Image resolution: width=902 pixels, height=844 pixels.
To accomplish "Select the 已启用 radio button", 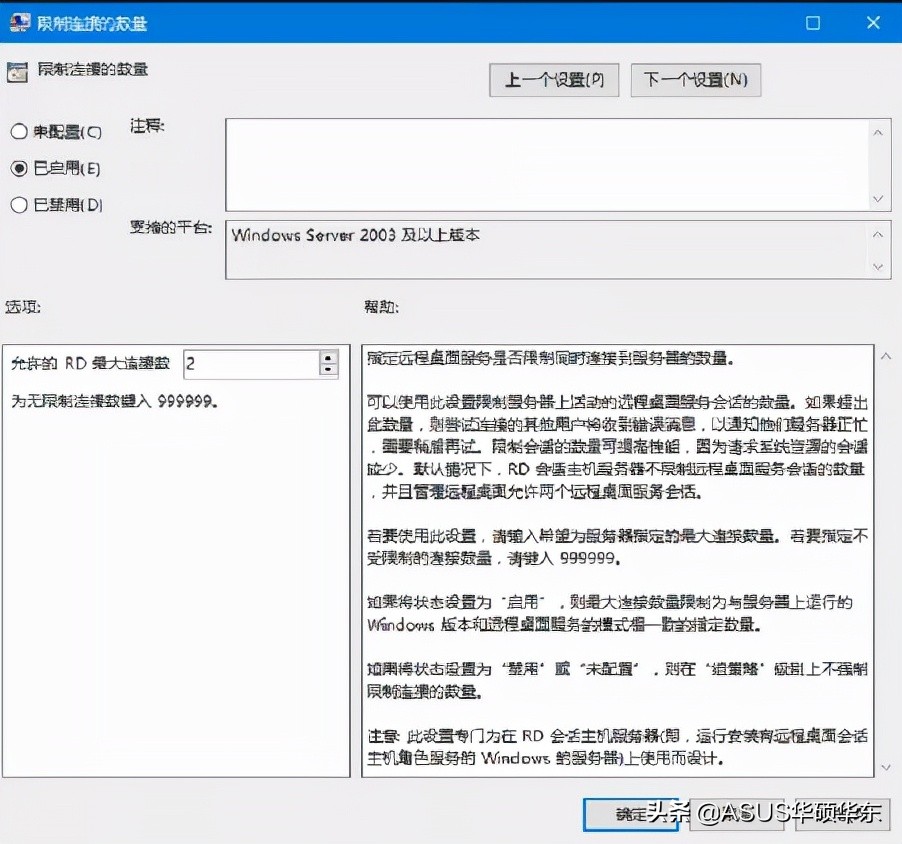I will pos(17,168).
